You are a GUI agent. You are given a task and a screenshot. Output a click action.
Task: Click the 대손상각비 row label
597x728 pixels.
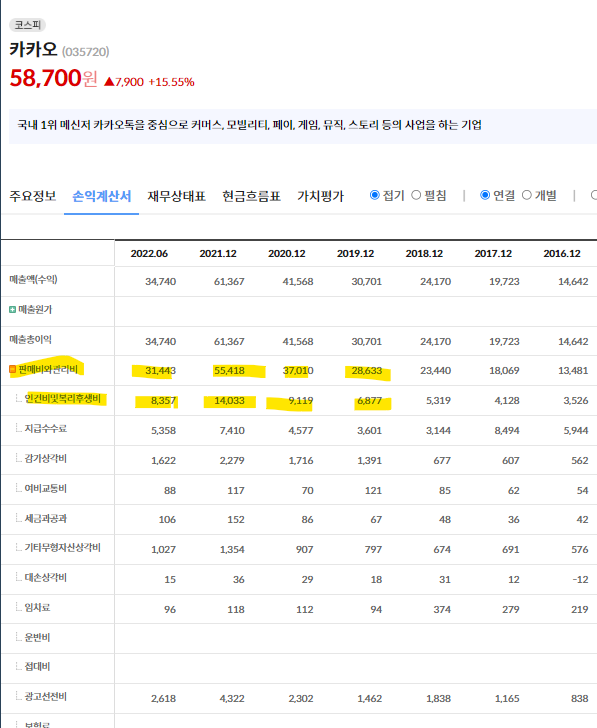pos(45,578)
